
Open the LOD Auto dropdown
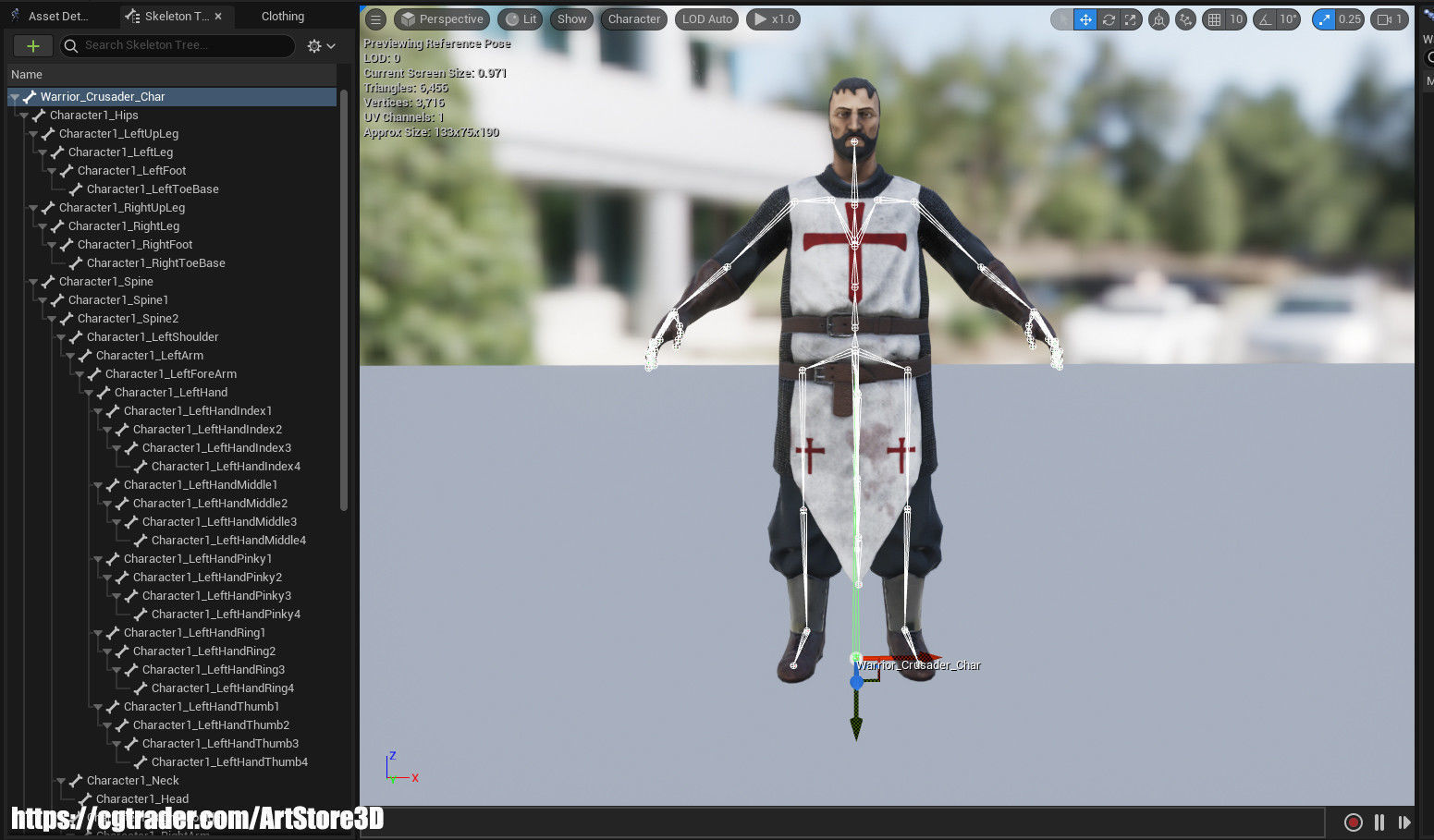706,18
